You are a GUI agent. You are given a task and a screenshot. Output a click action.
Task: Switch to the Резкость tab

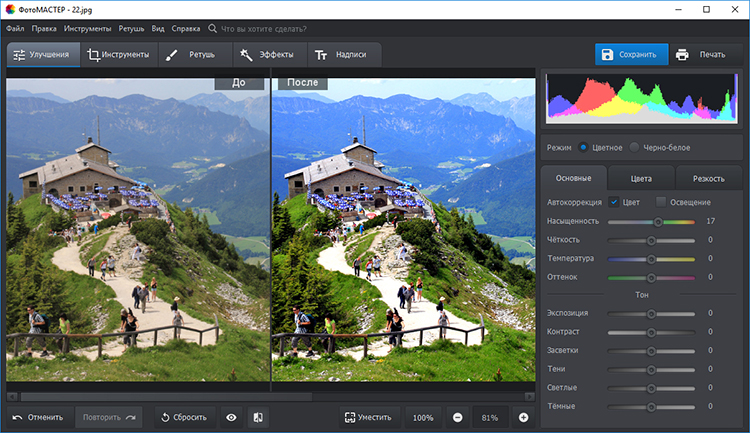coord(708,178)
